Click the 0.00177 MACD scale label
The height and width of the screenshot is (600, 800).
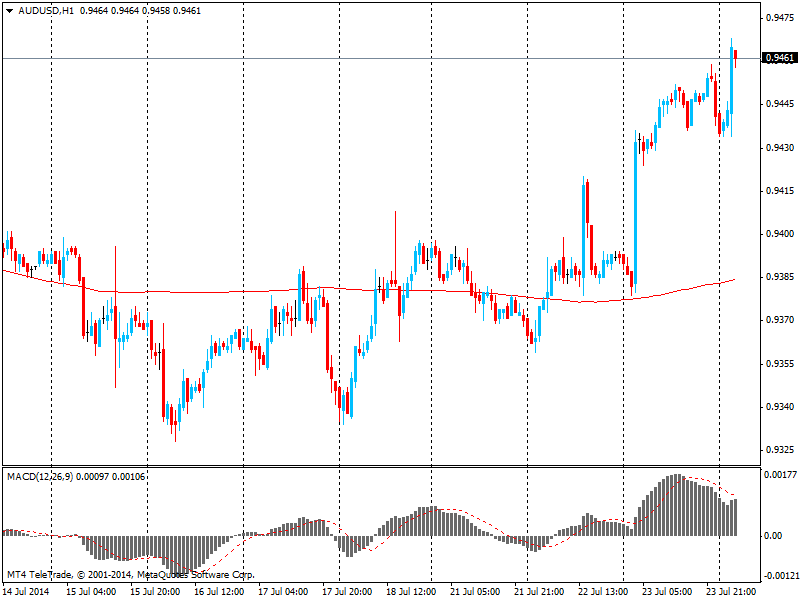click(x=780, y=475)
